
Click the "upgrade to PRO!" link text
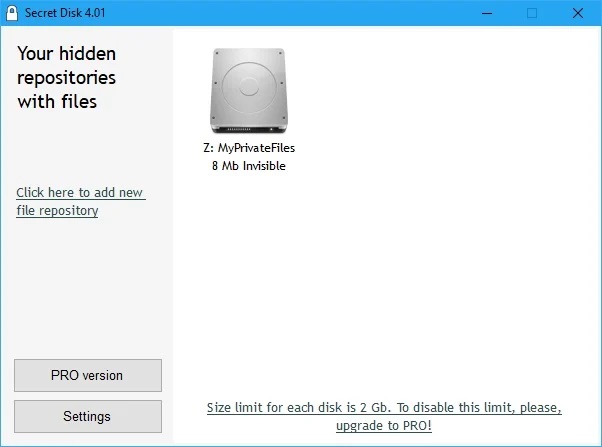coord(384,426)
